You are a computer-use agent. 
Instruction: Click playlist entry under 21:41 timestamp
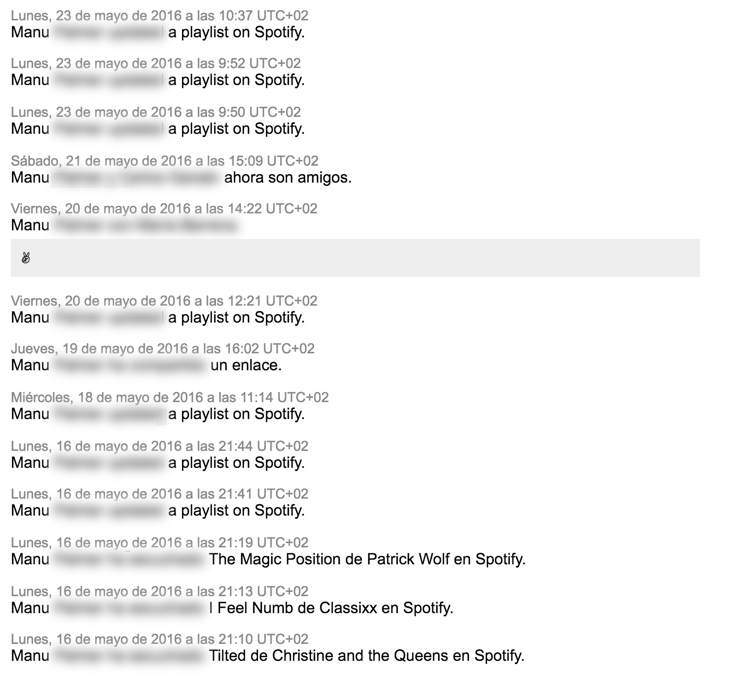pyautogui.click(x=158, y=510)
